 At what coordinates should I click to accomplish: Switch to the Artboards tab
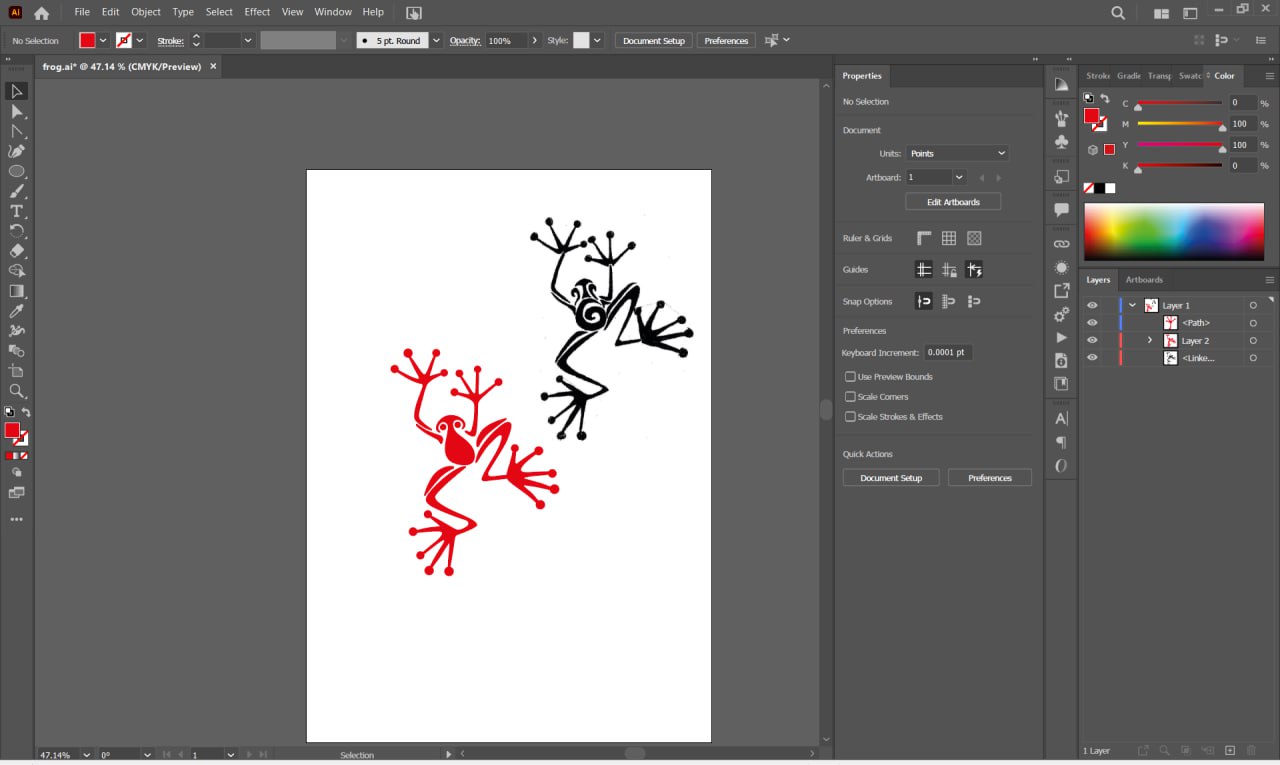click(1144, 280)
